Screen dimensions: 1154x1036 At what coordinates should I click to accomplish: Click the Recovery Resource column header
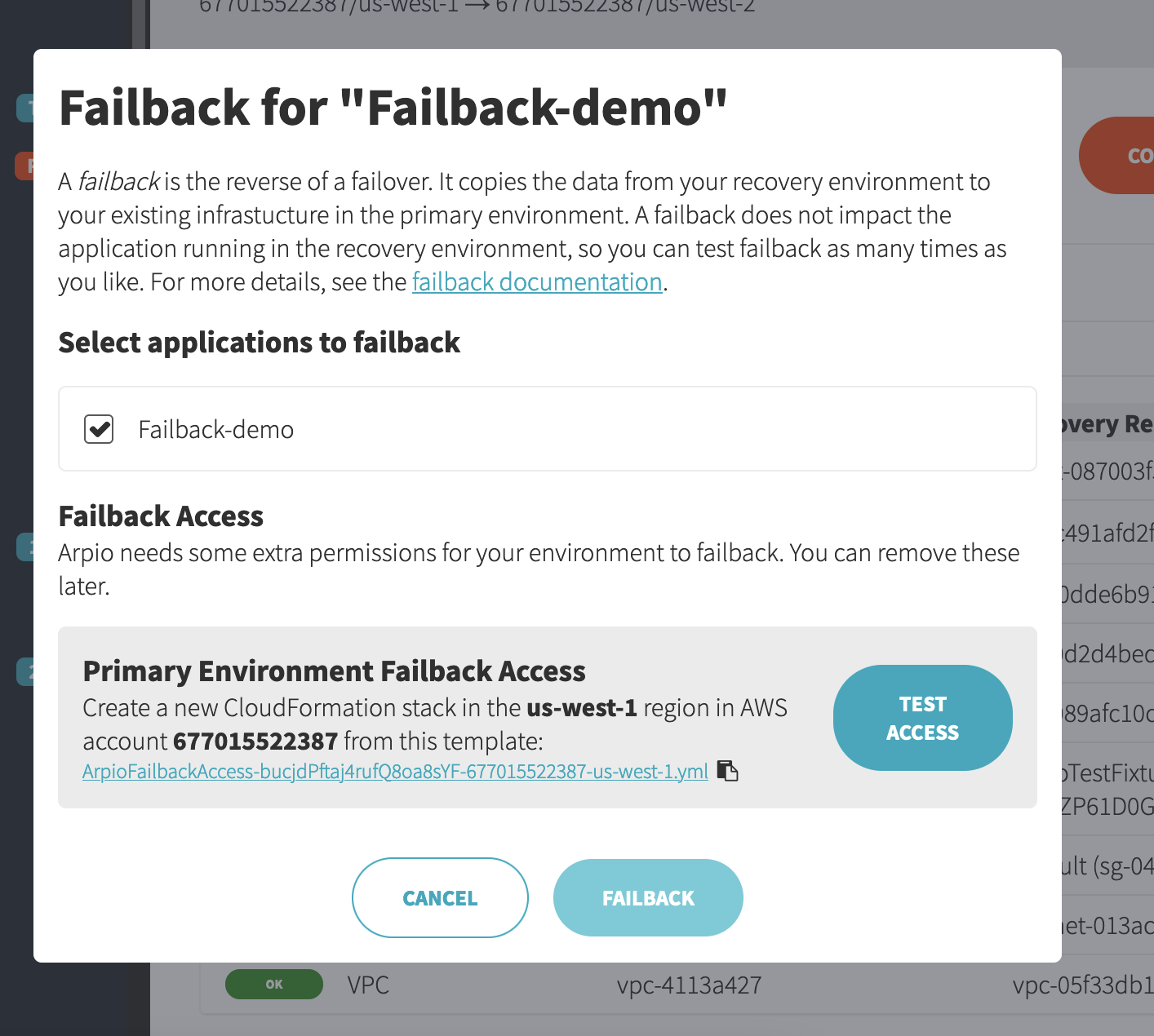pyautogui.click(x=1107, y=424)
